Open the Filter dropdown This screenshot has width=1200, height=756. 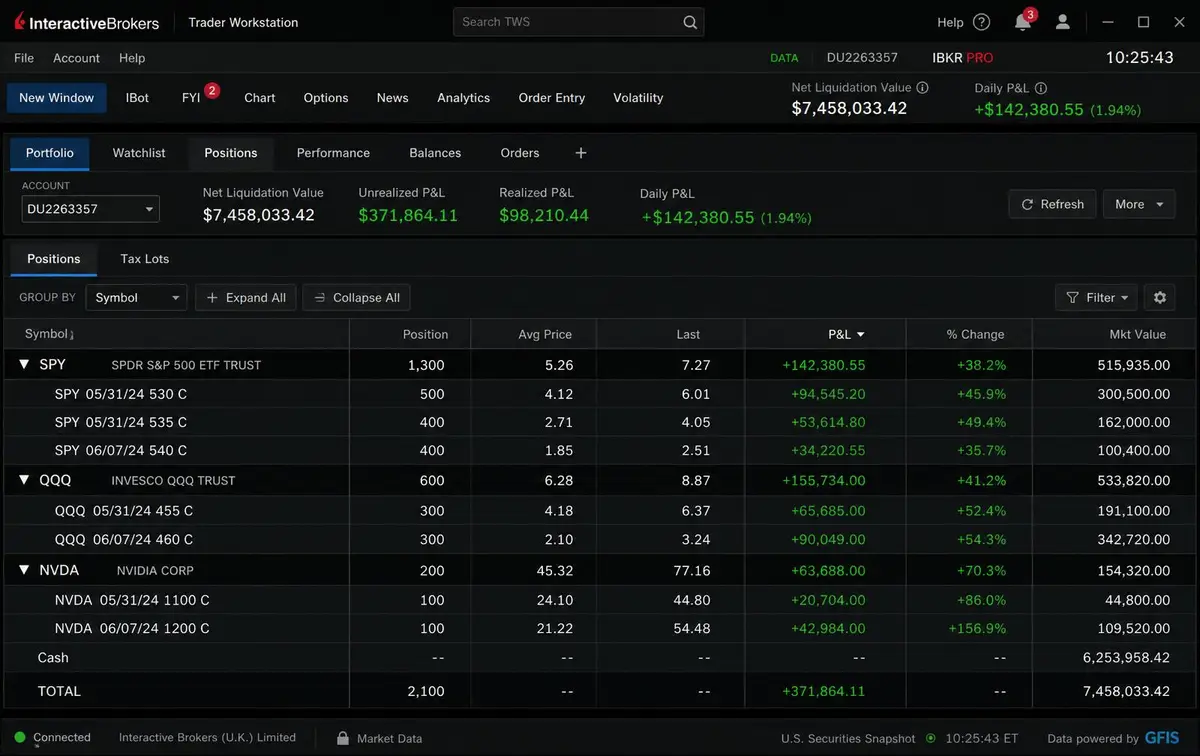click(1096, 297)
